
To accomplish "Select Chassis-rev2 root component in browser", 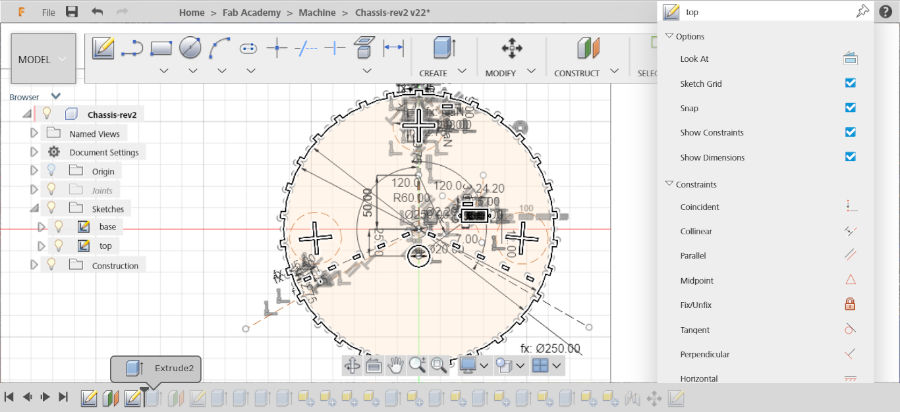I will (112, 114).
